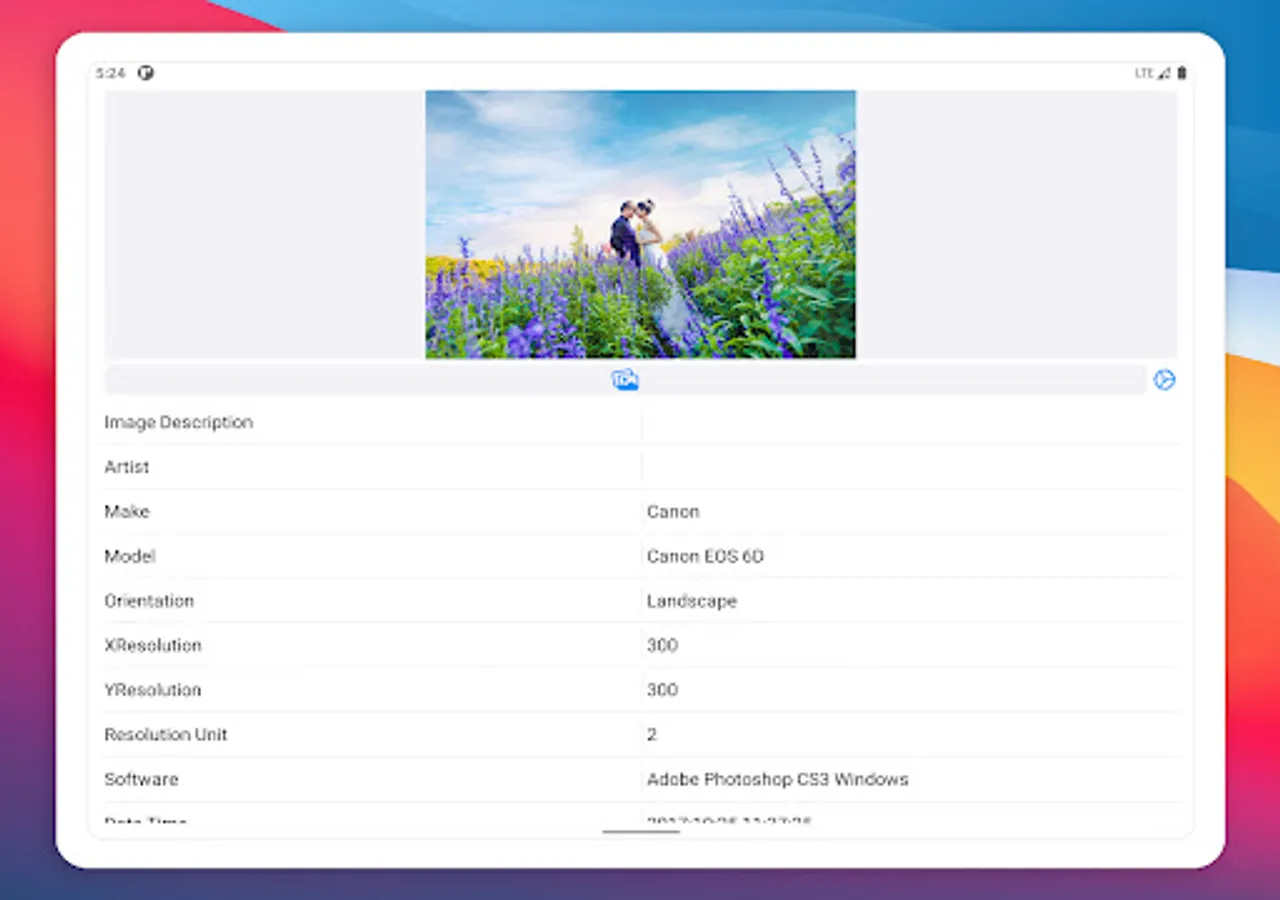The height and width of the screenshot is (900, 1280).
Task: Tap the round status icon beside the clock
Action: (x=146, y=73)
